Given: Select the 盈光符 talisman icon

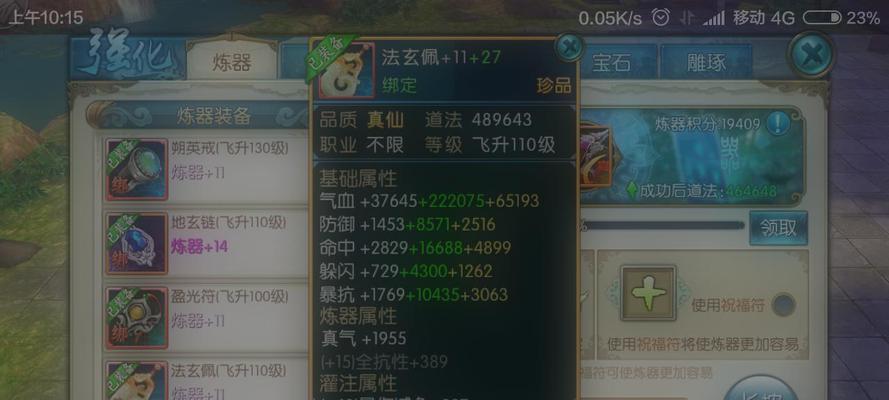Looking at the screenshot, I should click(137, 318).
